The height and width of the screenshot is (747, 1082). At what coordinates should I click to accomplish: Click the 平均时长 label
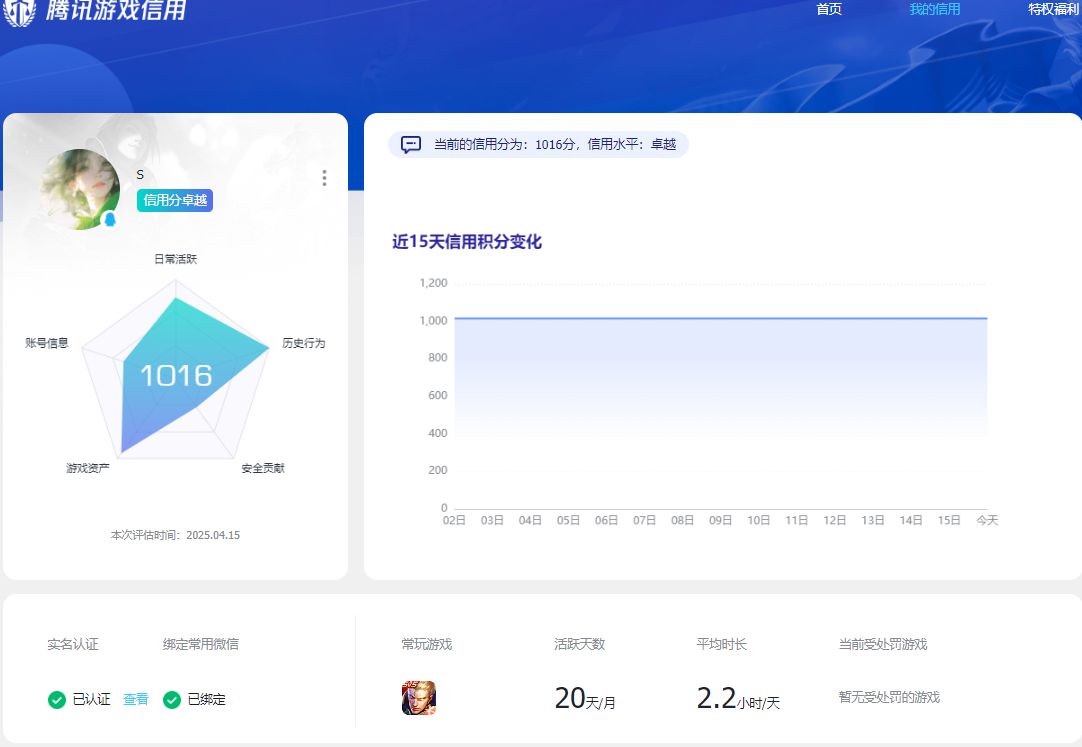pyautogui.click(x=721, y=644)
